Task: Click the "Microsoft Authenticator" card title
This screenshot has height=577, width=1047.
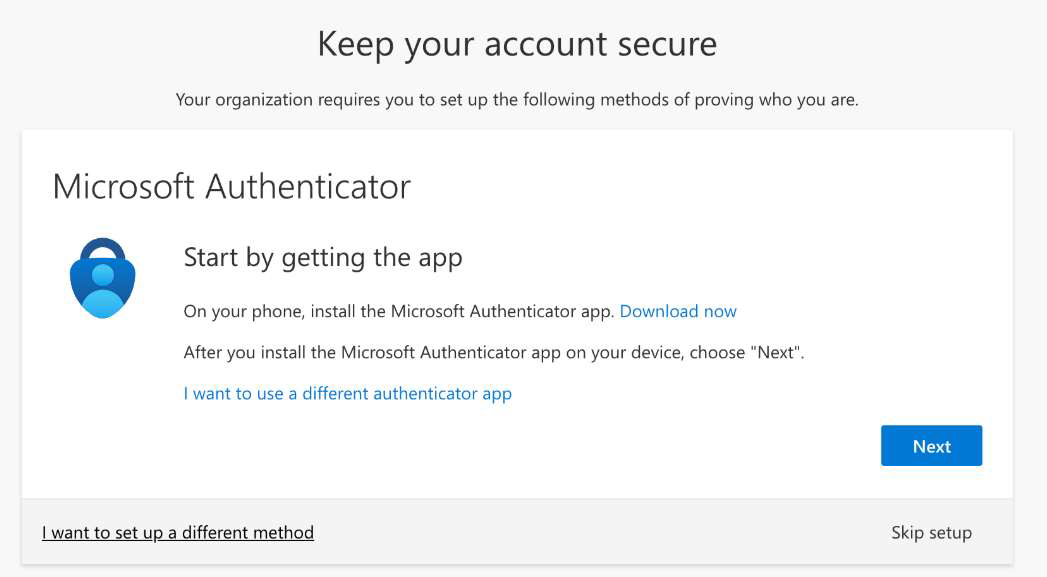Action: pos(231,187)
